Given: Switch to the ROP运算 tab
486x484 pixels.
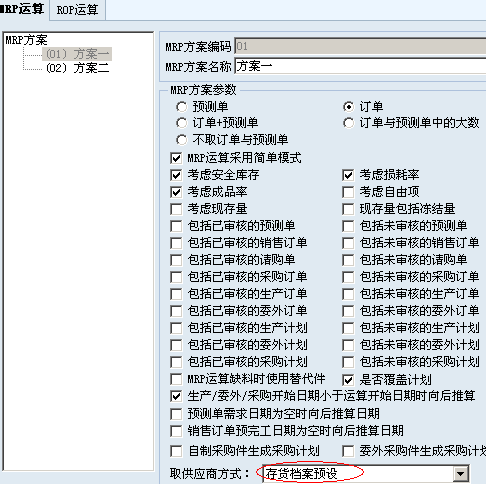Looking at the screenshot, I should (77, 10).
